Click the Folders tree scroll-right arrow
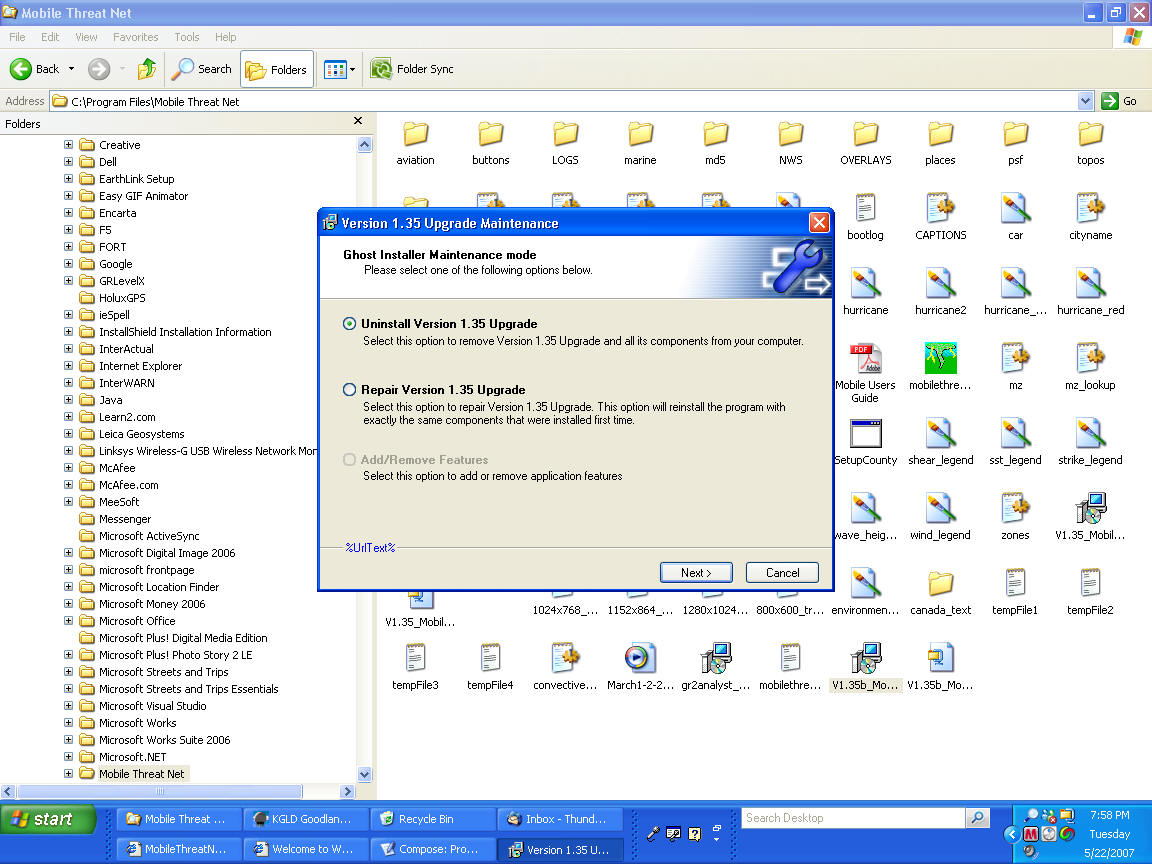The width and height of the screenshot is (1152, 864). [x=348, y=791]
